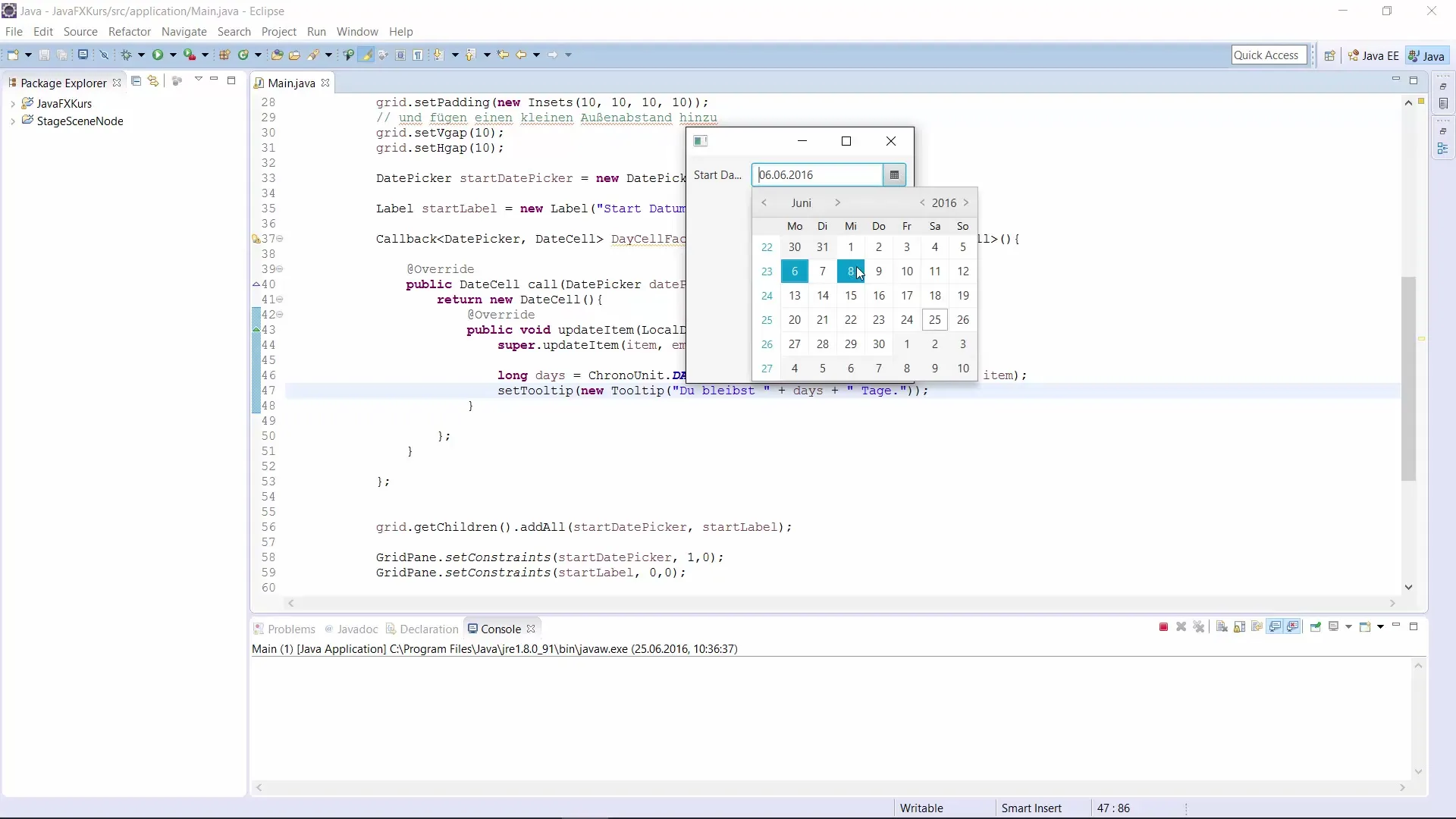Select day 25 in the calendar
Viewport: 1456px width, 819px height.
[x=935, y=320]
